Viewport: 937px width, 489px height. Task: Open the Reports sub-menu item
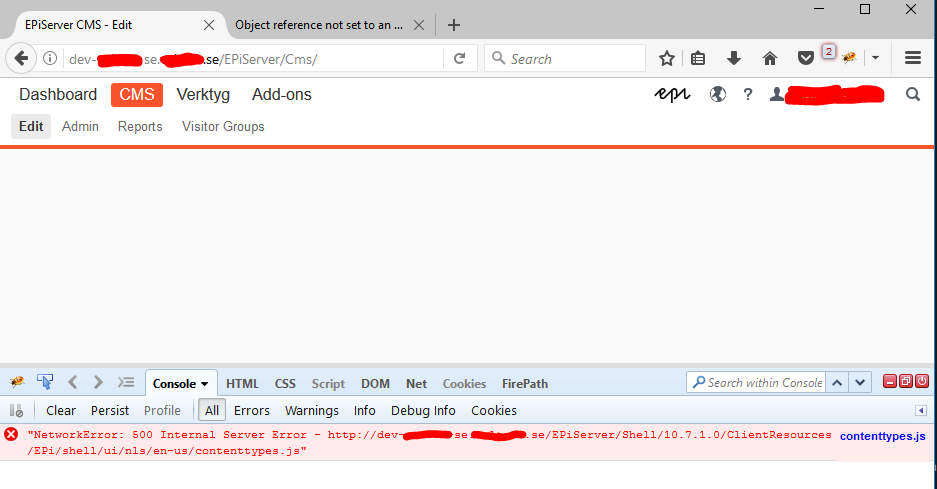click(x=140, y=127)
